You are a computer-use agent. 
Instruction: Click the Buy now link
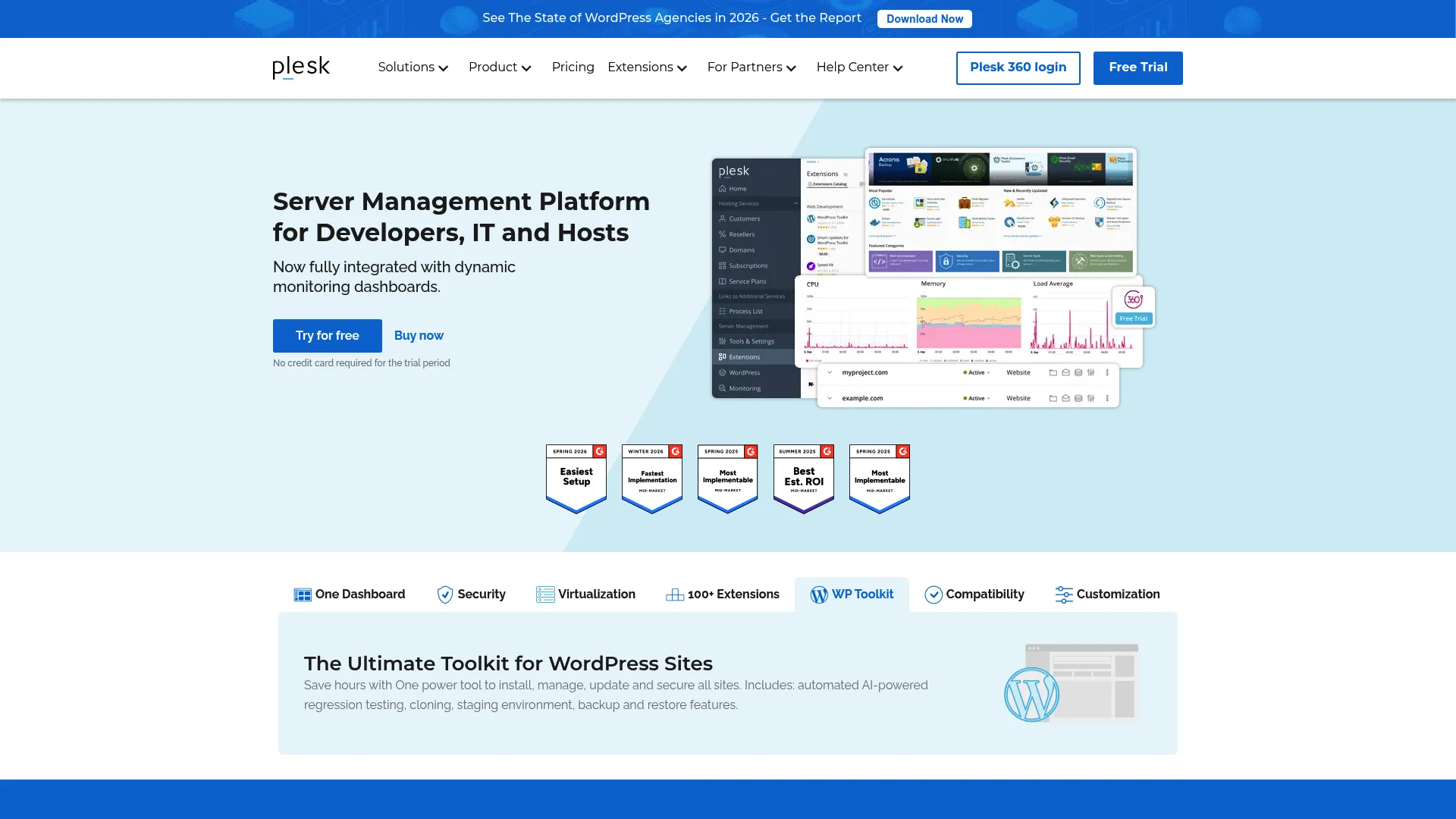click(x=419, y=336)
